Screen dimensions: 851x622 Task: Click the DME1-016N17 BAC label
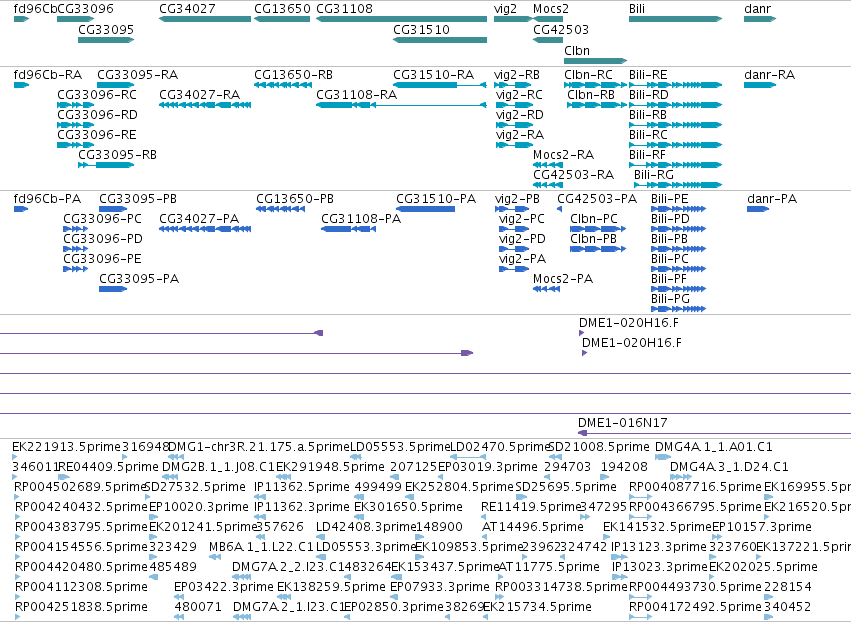(623, 423)
